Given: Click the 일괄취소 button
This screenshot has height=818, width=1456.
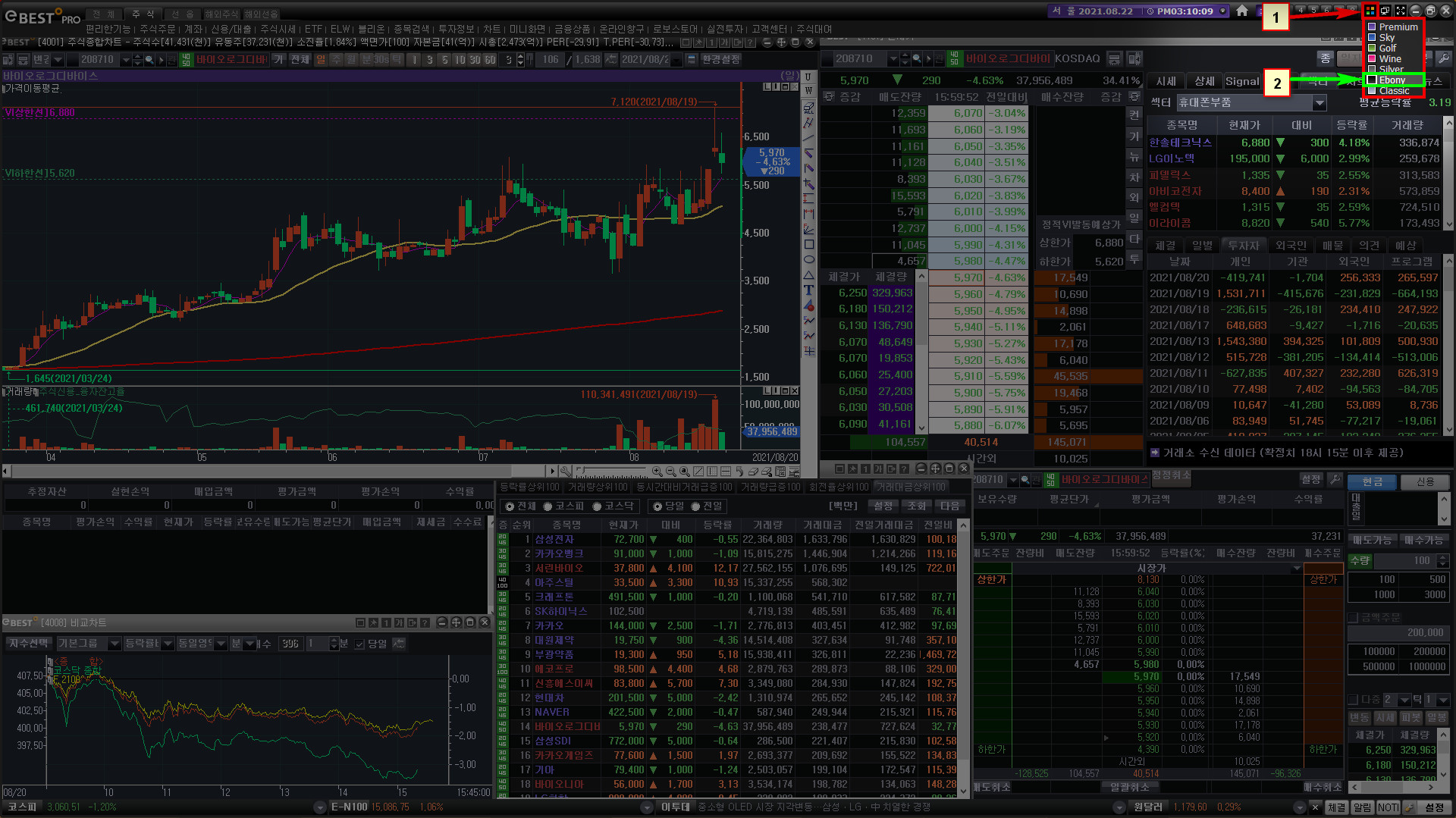Looking at the screenshot, I should [1130, 787].
